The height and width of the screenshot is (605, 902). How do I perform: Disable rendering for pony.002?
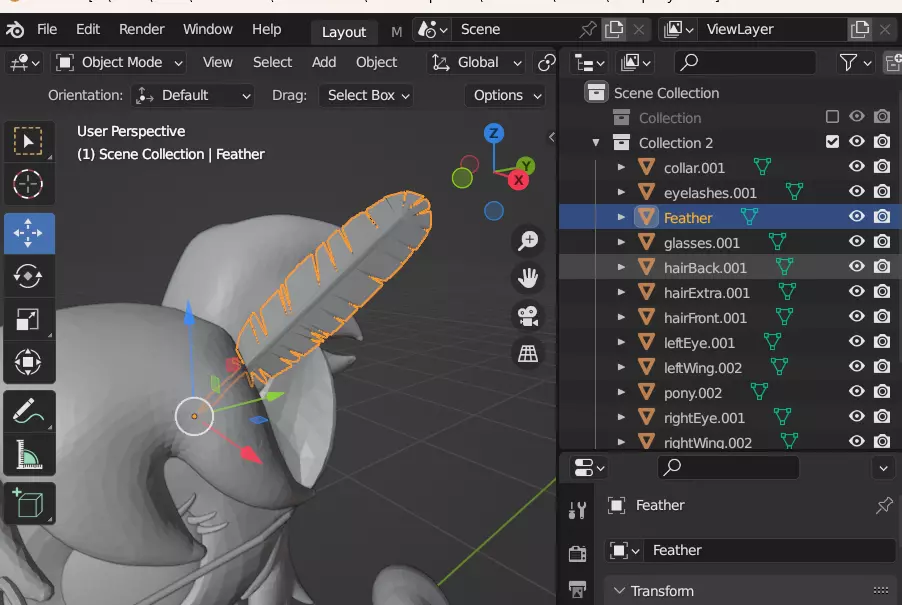882,392
